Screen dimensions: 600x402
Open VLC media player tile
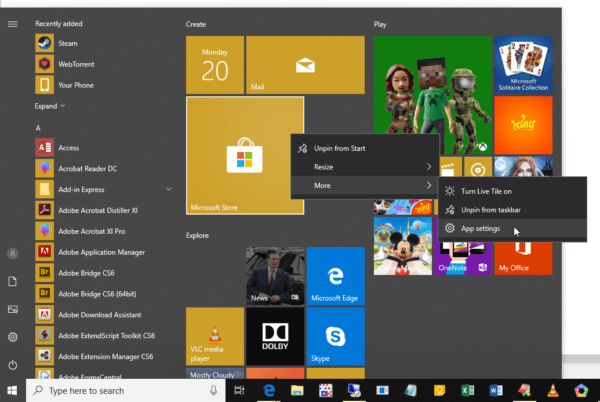[215, 336]
